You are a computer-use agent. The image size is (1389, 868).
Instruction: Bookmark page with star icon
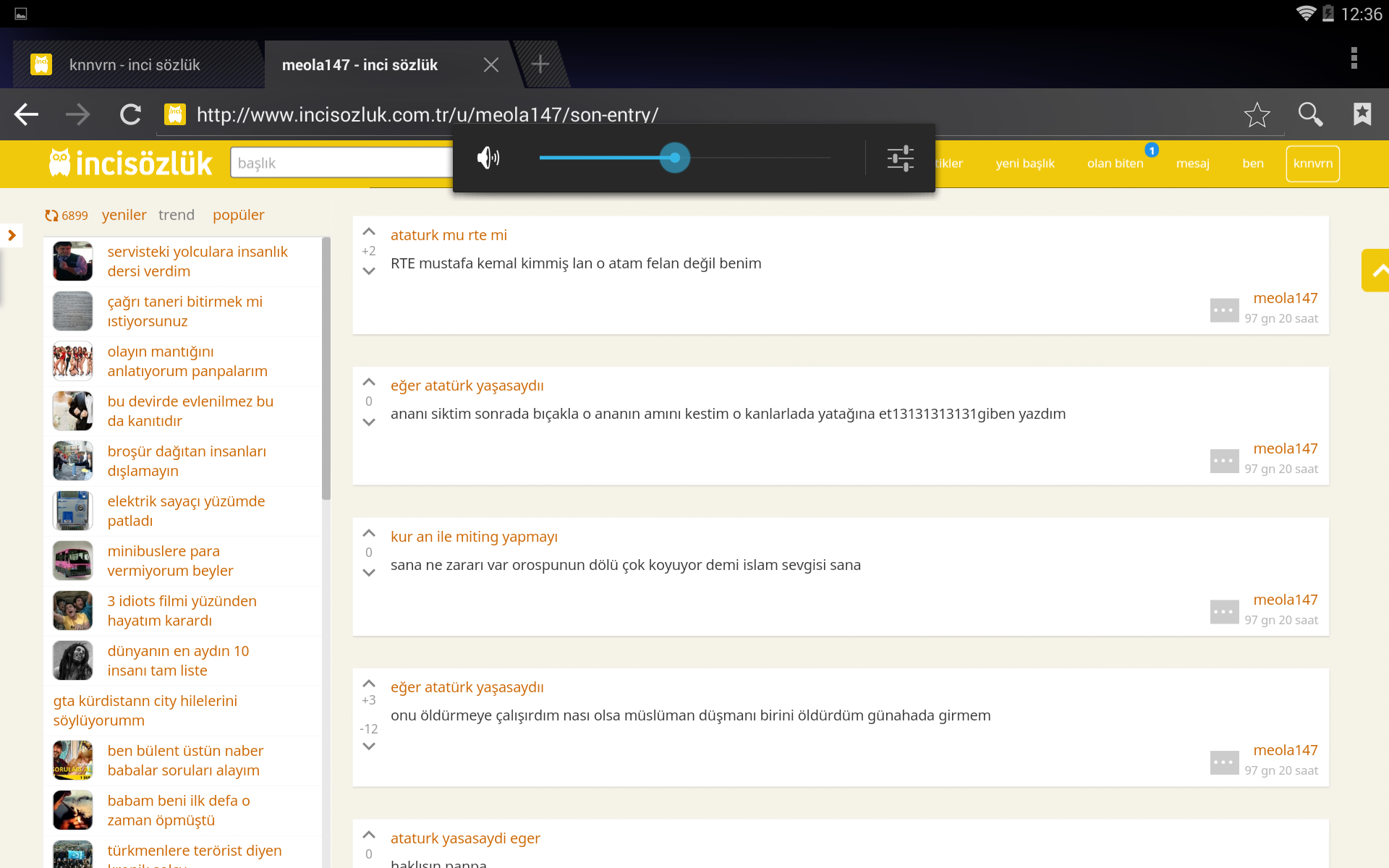(x=1257, y=114)
